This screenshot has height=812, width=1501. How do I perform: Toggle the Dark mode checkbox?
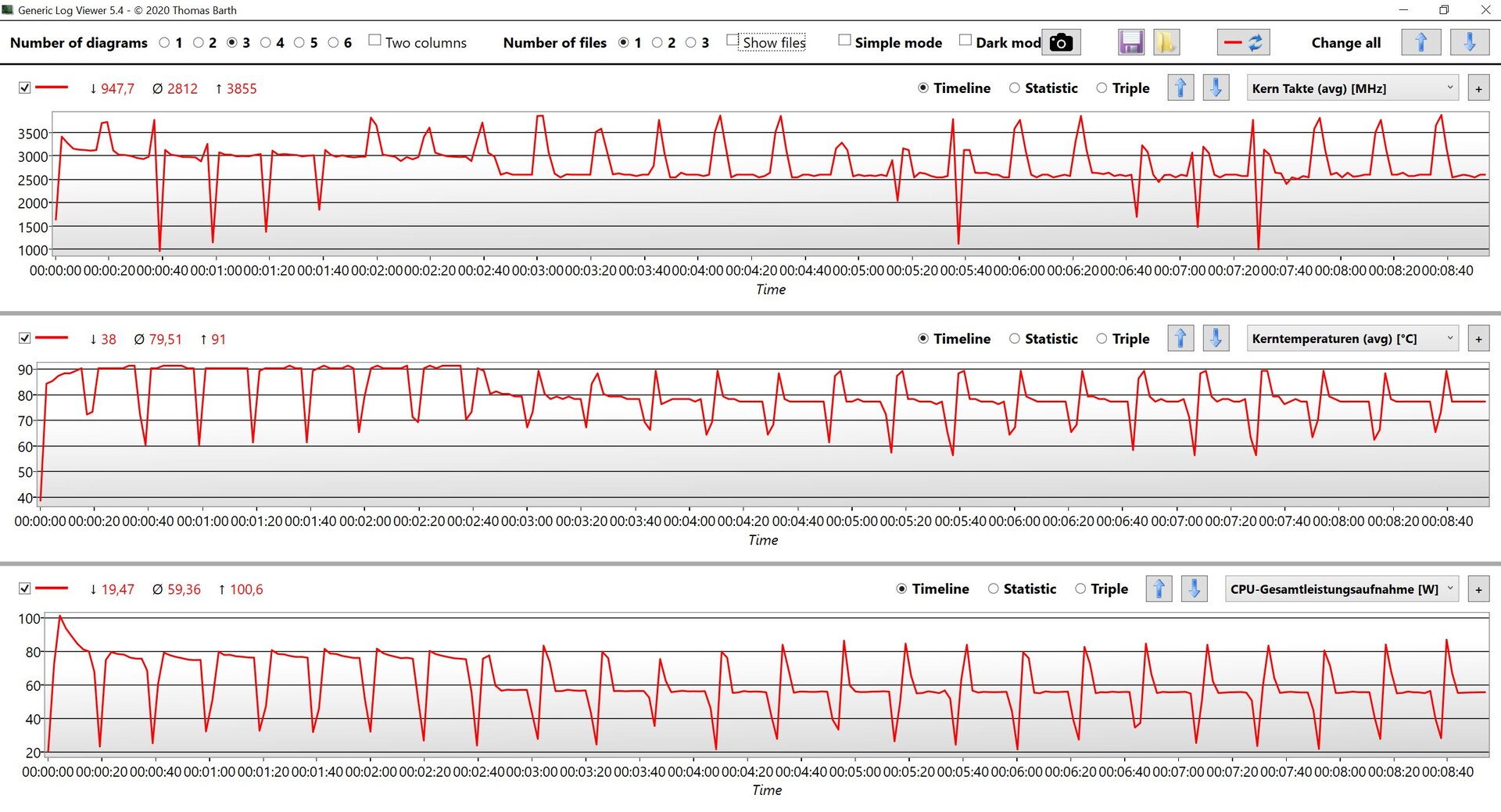[965, 41]
